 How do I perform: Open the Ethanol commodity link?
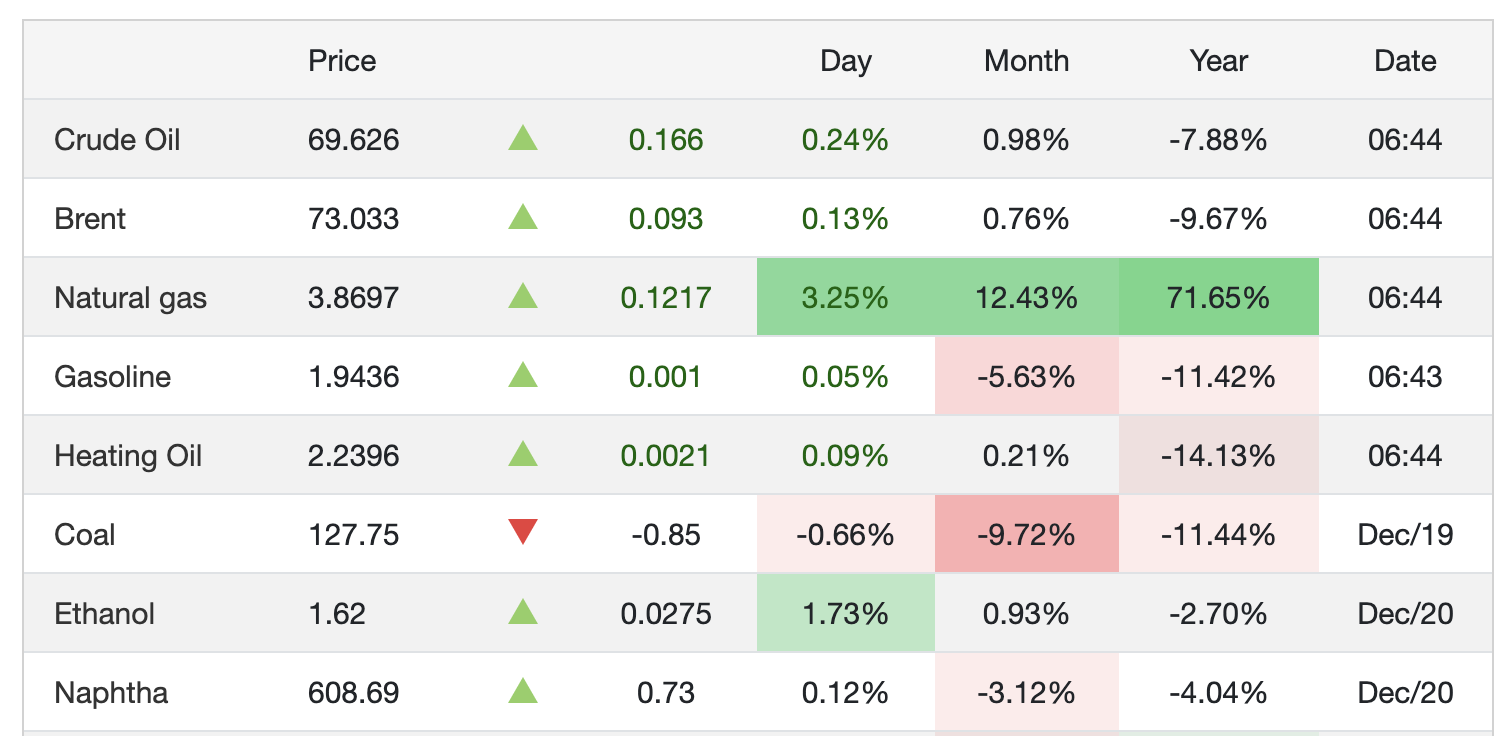pos(104,613)
